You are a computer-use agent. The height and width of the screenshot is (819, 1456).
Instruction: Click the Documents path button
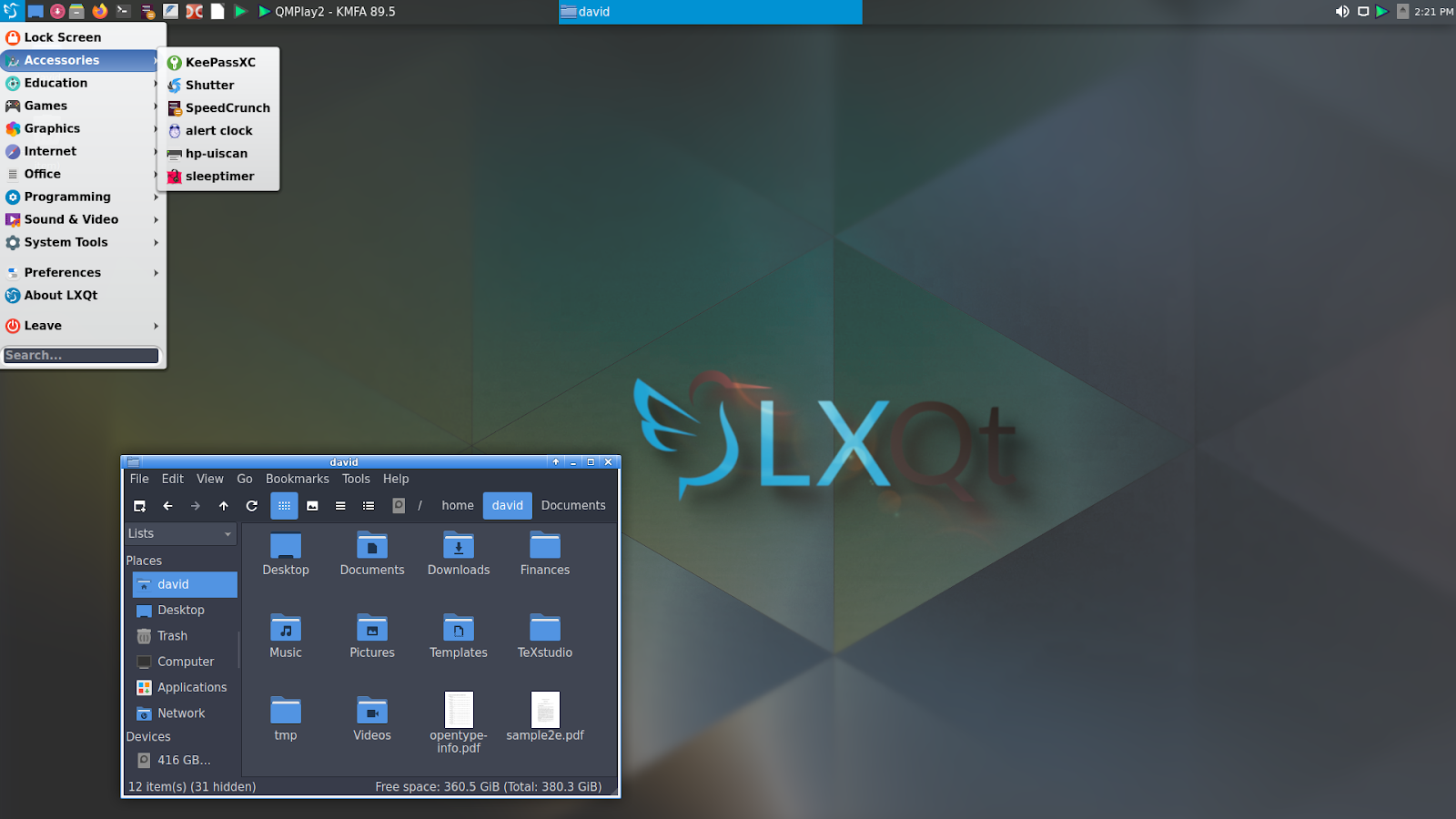573,506
